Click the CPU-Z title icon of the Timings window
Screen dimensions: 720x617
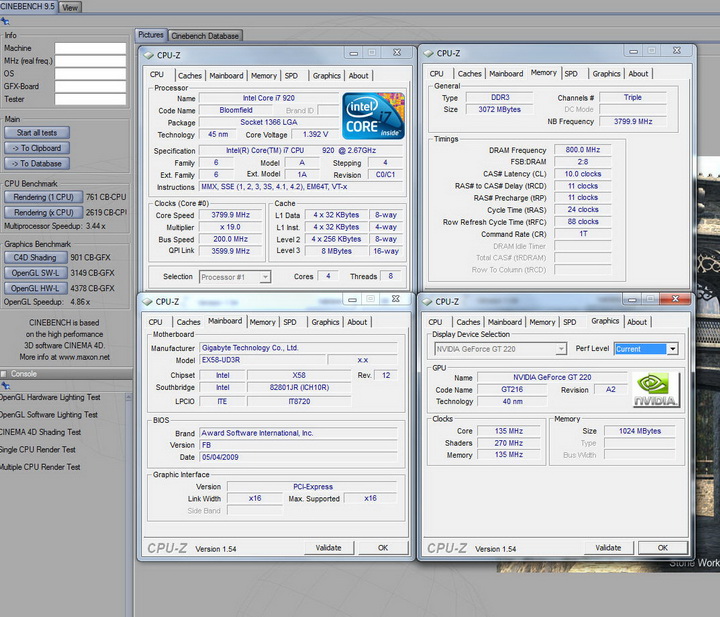click(428, 53)
